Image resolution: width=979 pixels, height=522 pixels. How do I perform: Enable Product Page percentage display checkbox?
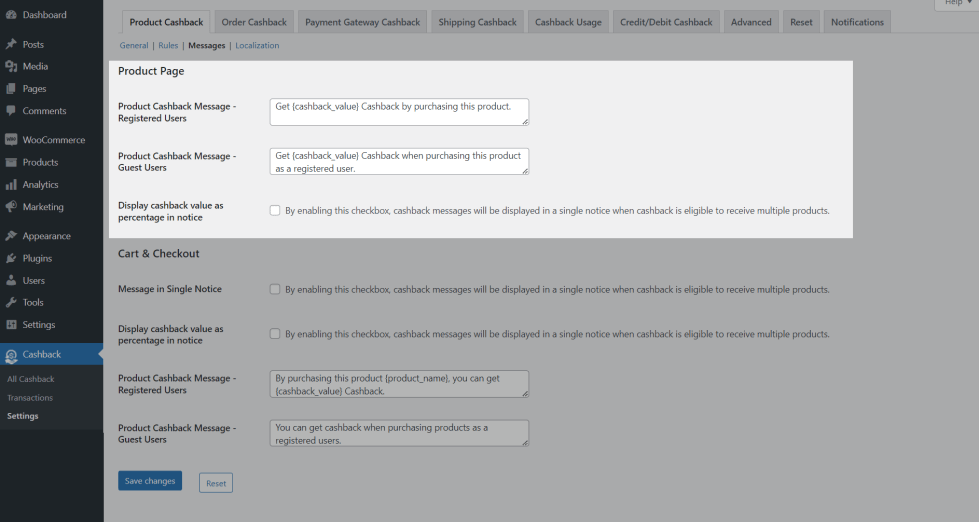(x=275, y=211)
